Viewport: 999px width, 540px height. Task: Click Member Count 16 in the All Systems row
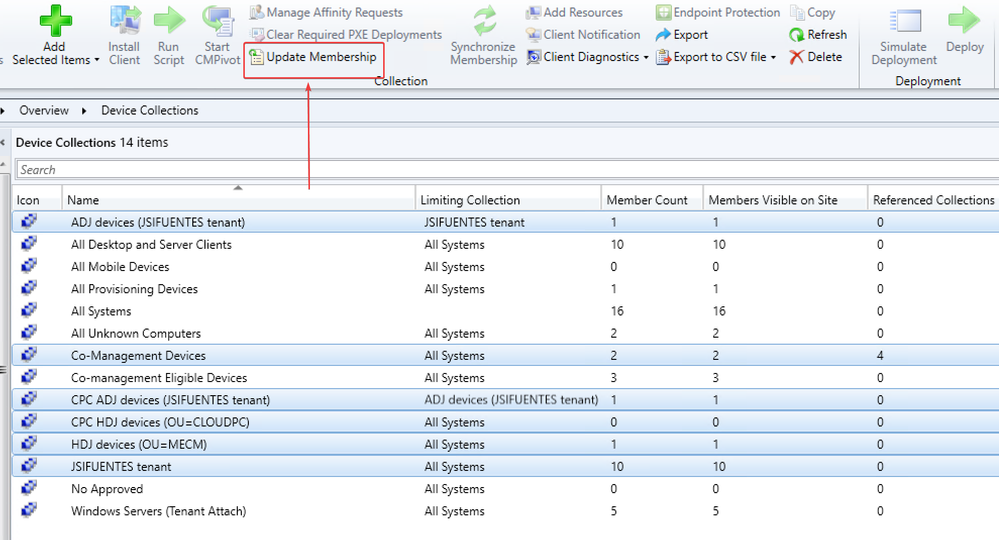[x=617, y=311]
